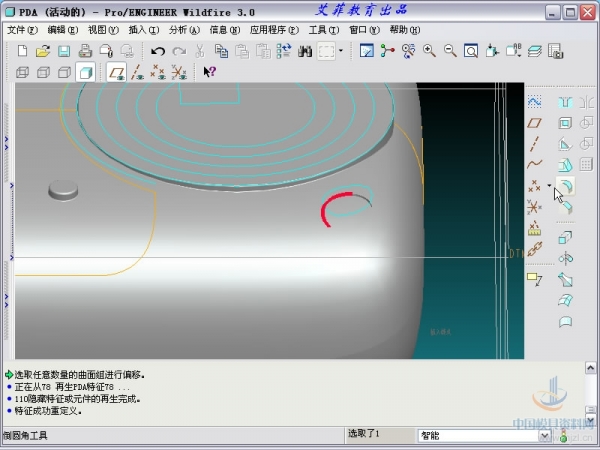Screen dimensions: 600x450
Task: Click the Cut scissors icon
Action: coord(199,51)
